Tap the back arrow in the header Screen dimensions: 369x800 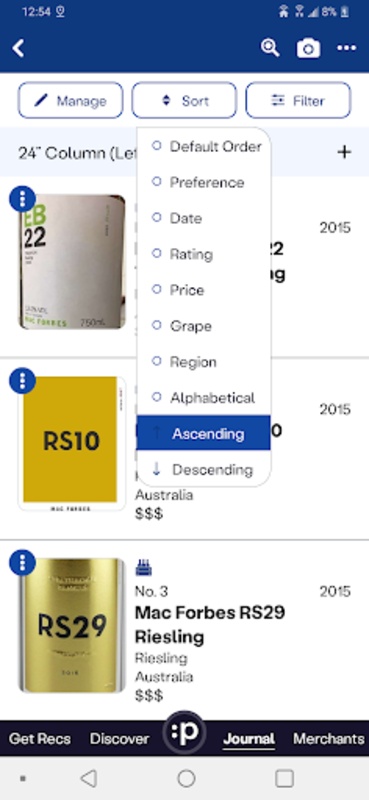(19, 48)
